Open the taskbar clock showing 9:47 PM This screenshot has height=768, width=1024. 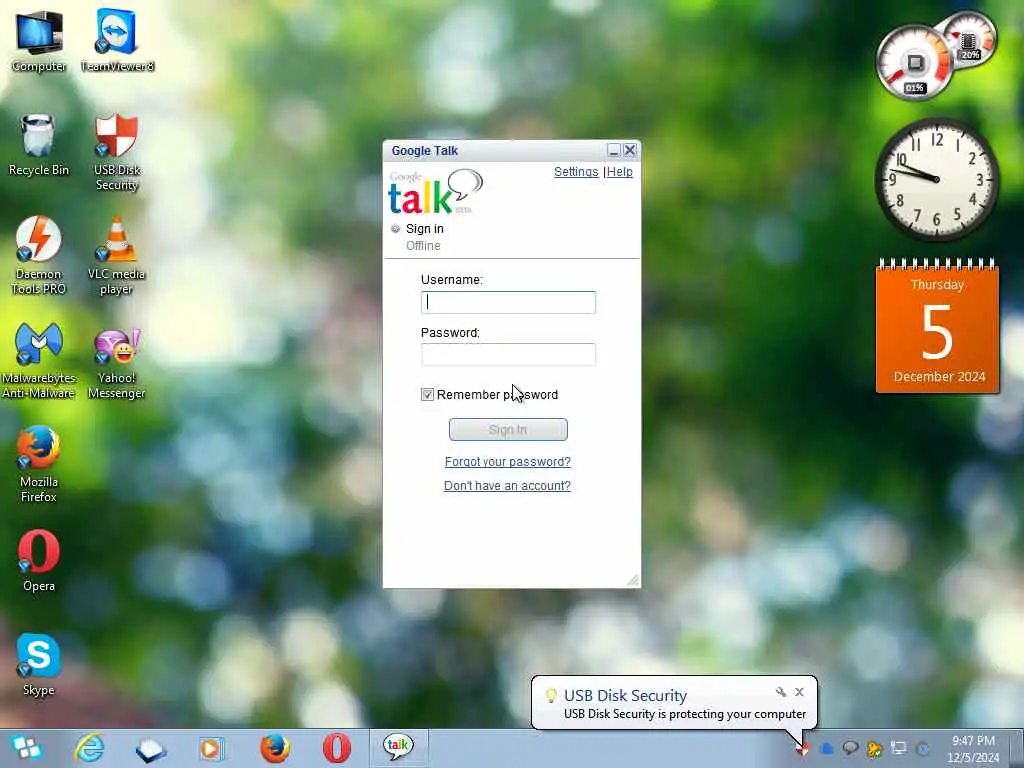click(x=973, y=749)
